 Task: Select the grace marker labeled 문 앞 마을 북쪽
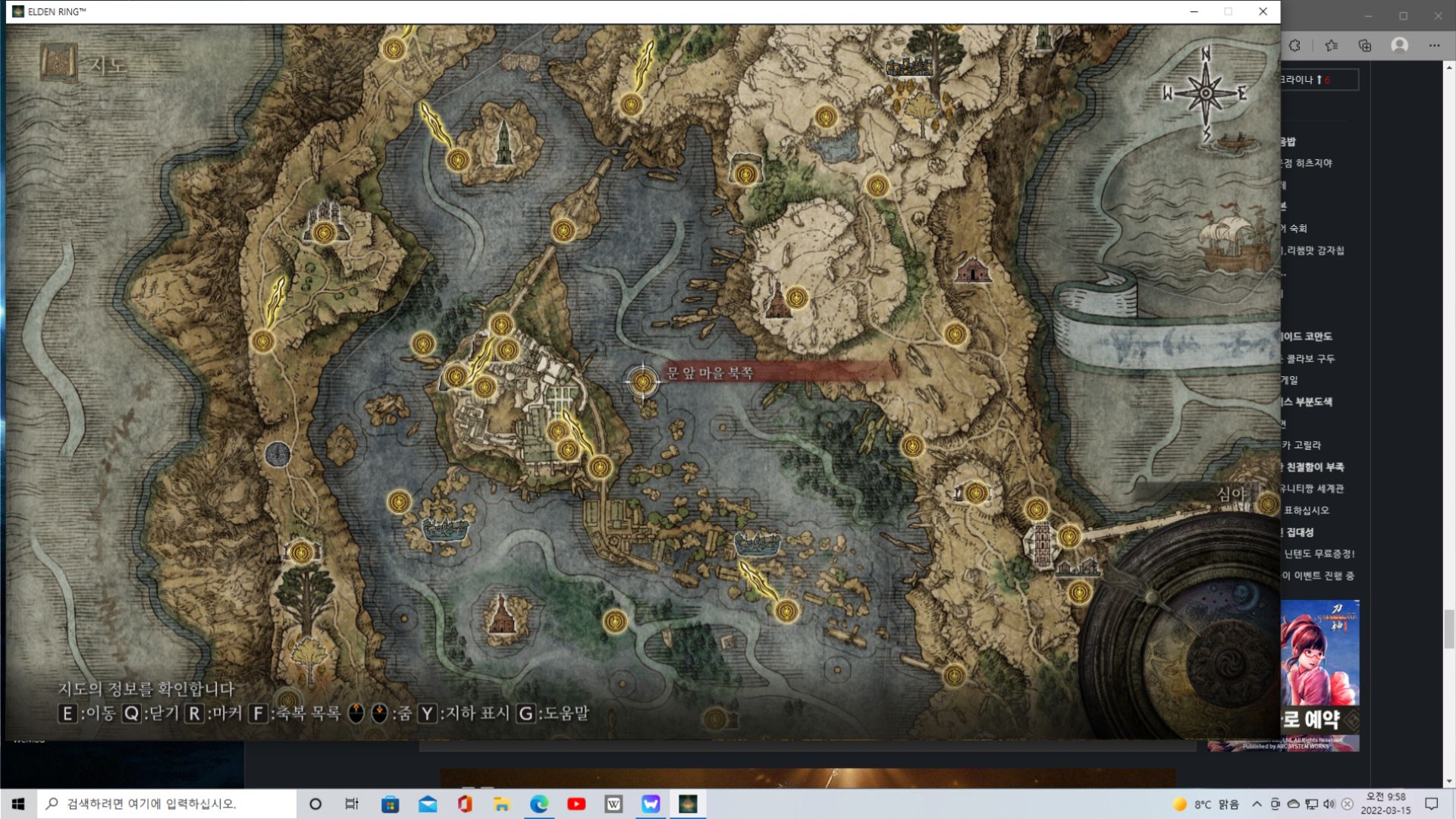tap(642, 381)
